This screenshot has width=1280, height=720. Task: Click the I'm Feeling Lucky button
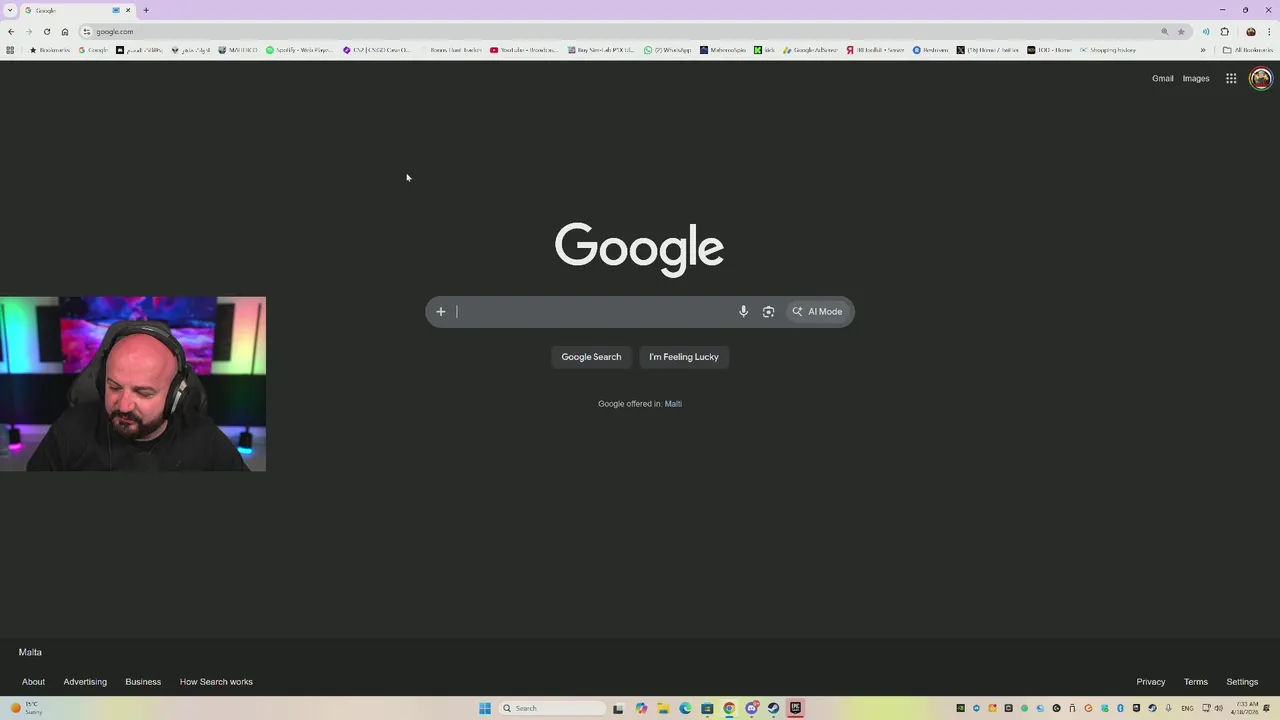[x=684, y=357]
